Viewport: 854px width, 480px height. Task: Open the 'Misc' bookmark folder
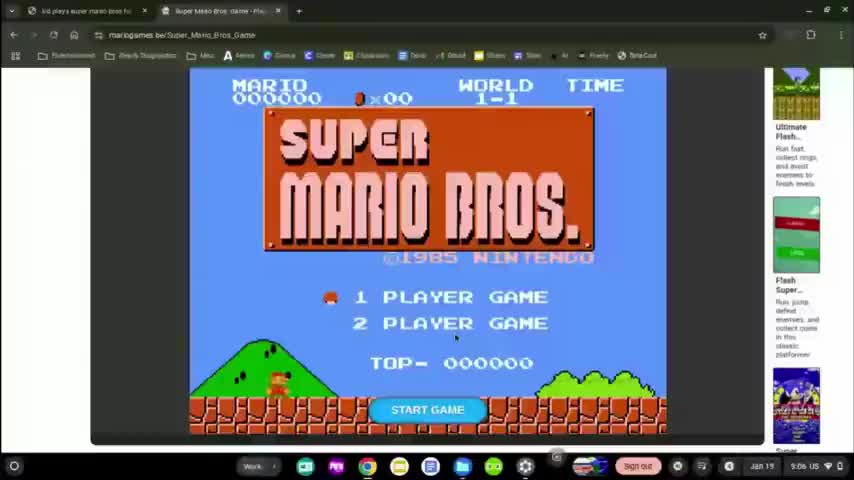click(x=200, y=56)
